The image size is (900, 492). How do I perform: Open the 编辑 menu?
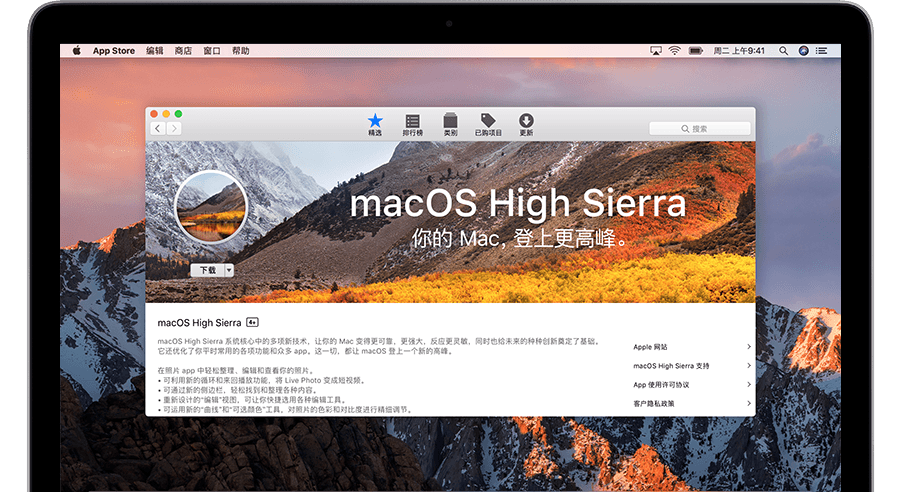(x=154, y=50)
